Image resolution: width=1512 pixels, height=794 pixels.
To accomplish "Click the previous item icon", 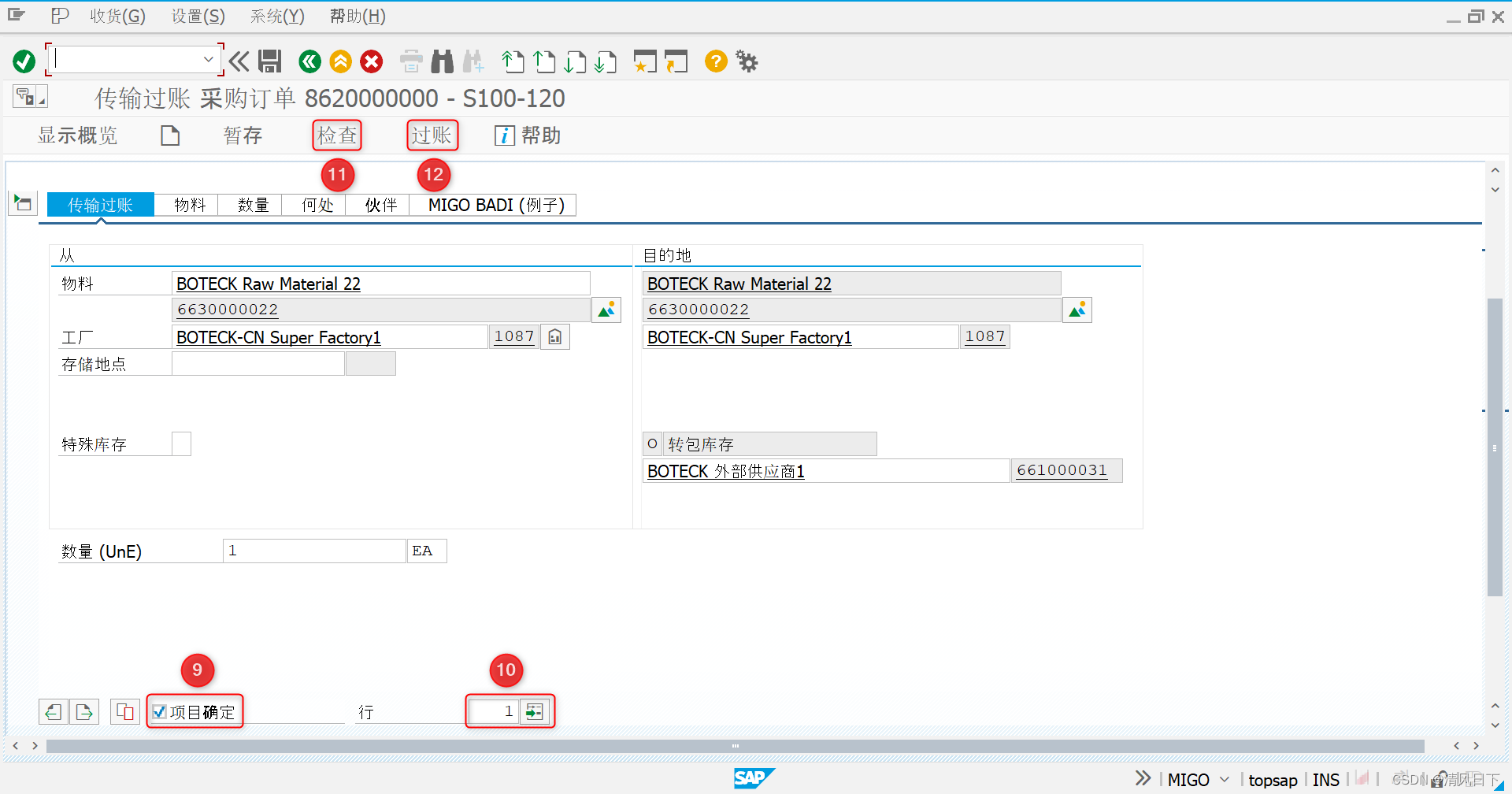I will (54, 712).
